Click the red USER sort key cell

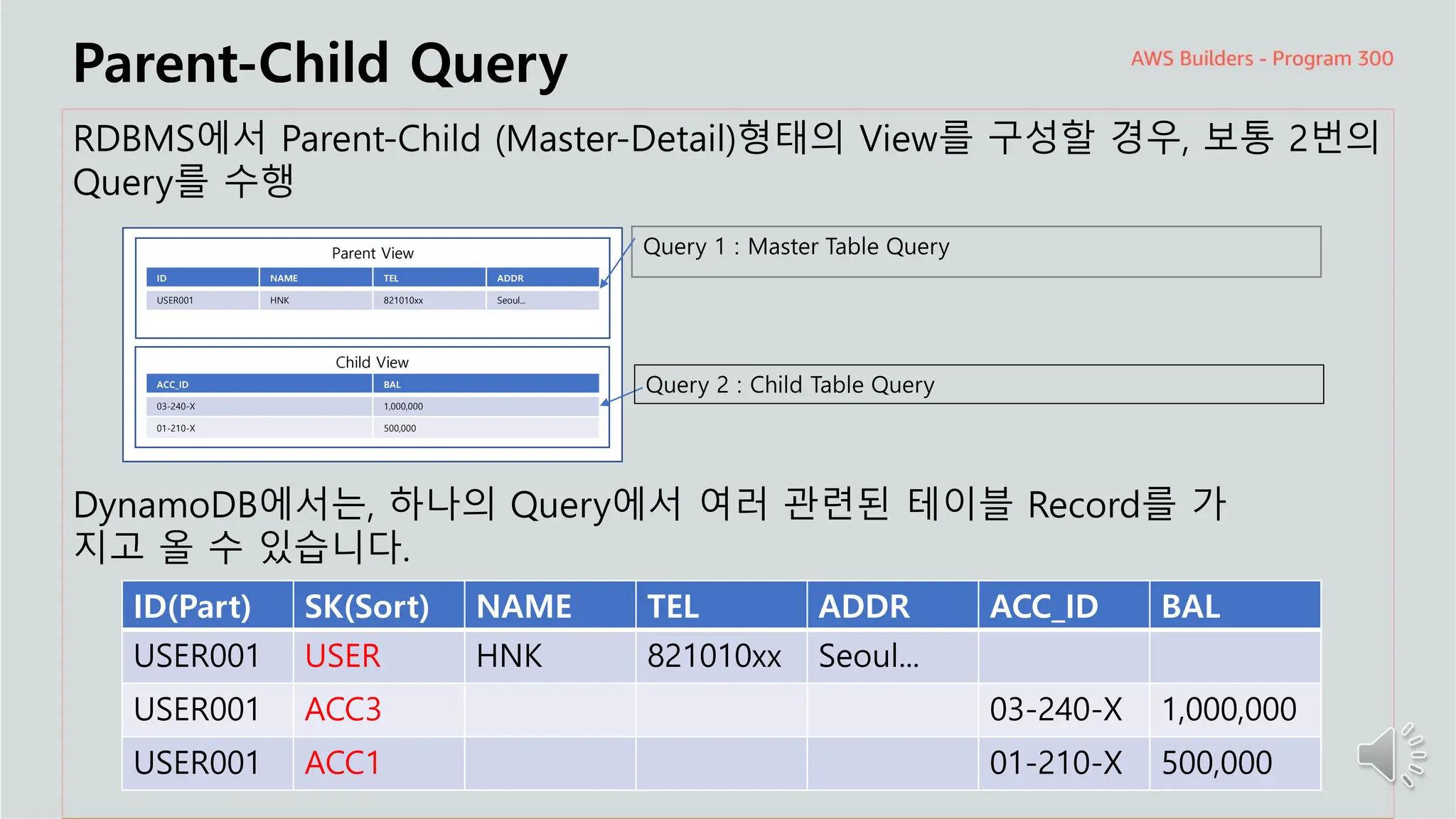pos(379,656)
